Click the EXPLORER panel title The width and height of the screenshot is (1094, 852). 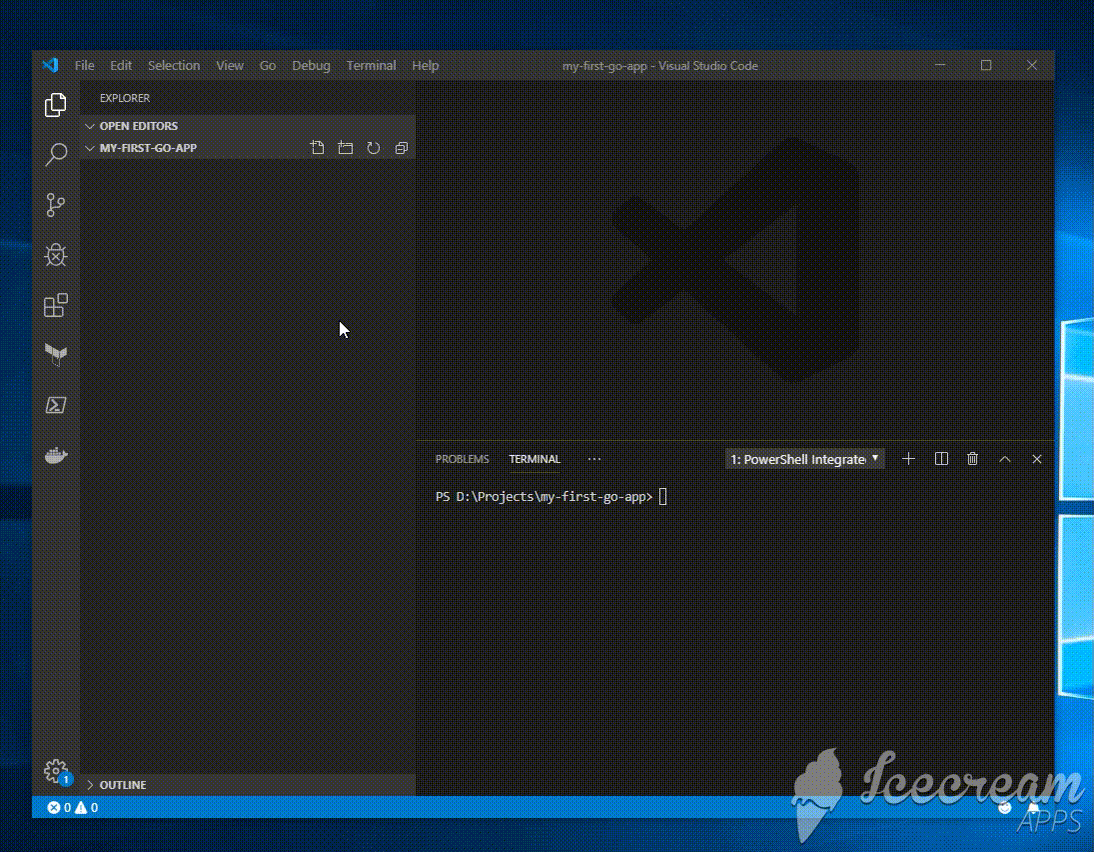click(x=125, y=98)
